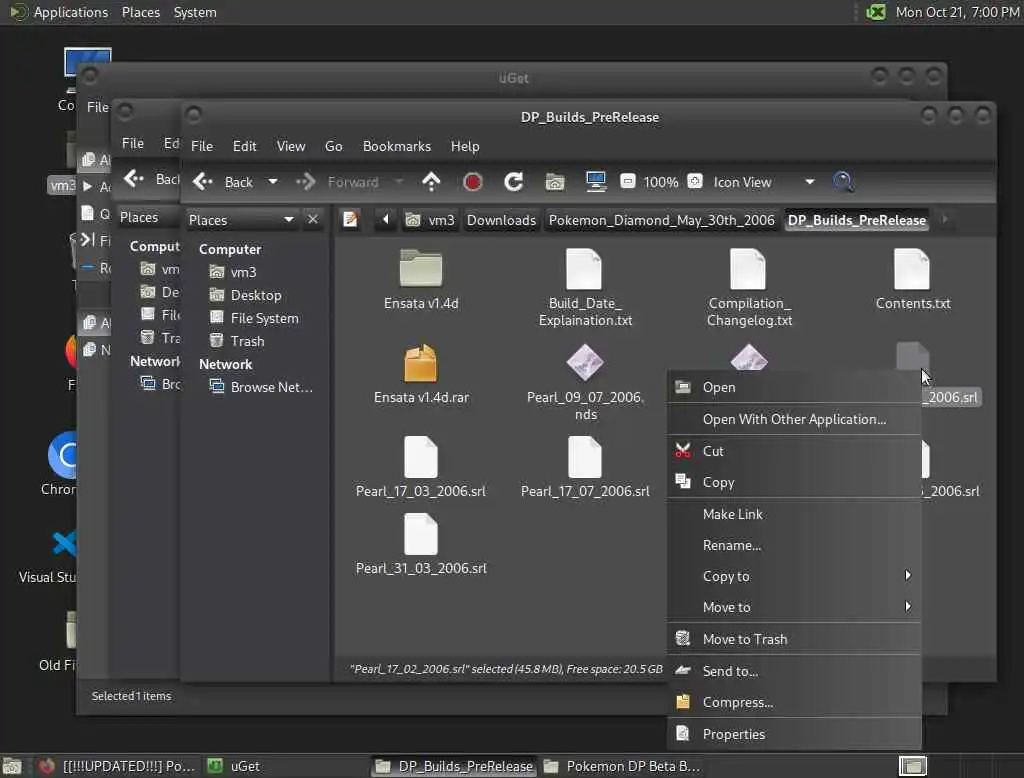Choose Compress in the context menu
This screenshot has height=778, width=1024.
pyautogui.click(x=794, y=703)
